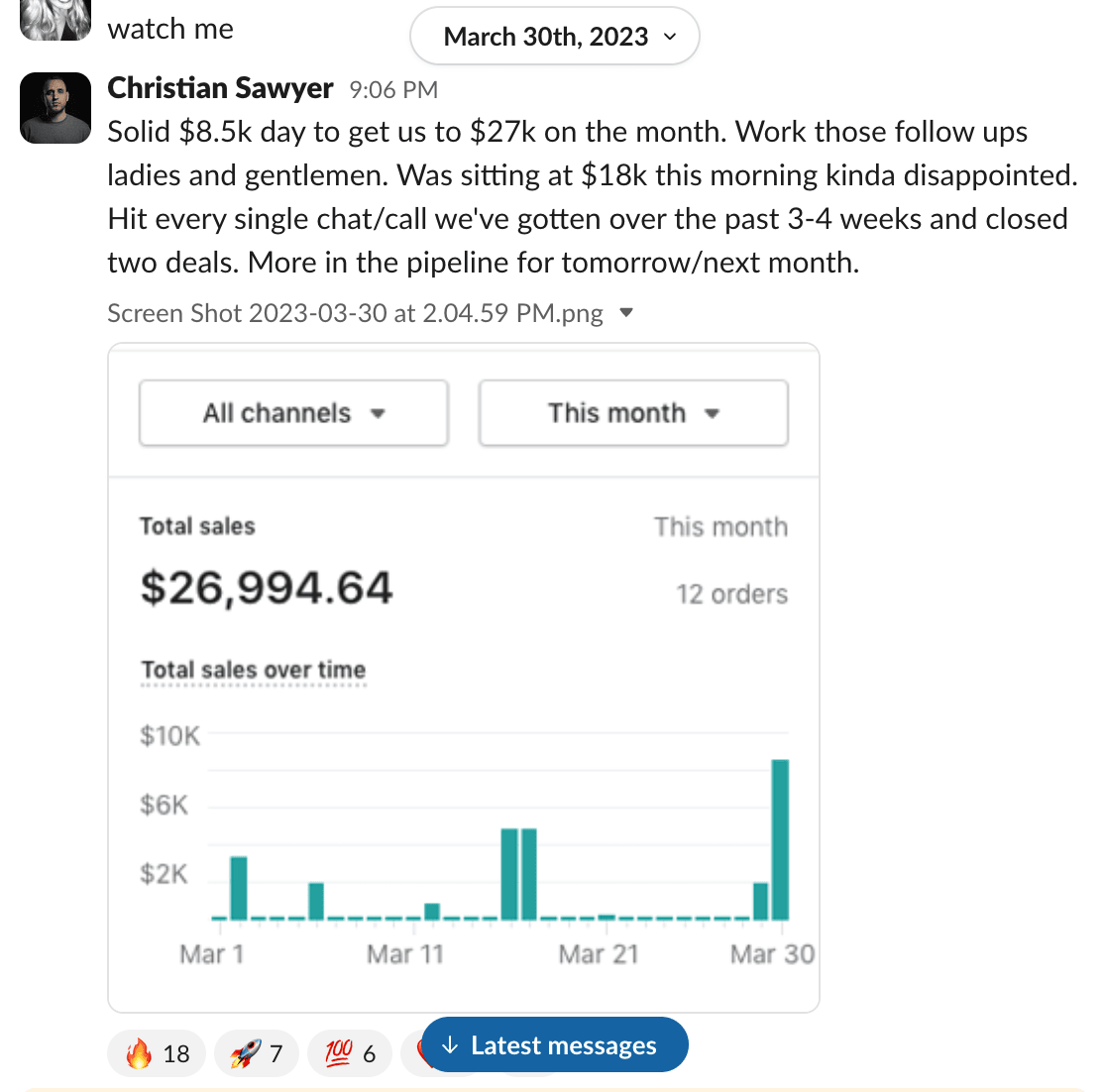Viewport: 1104px width, 1092px height.
Task: Open the March 30th, 2023 date dropdown
Action: pos(555,37)
